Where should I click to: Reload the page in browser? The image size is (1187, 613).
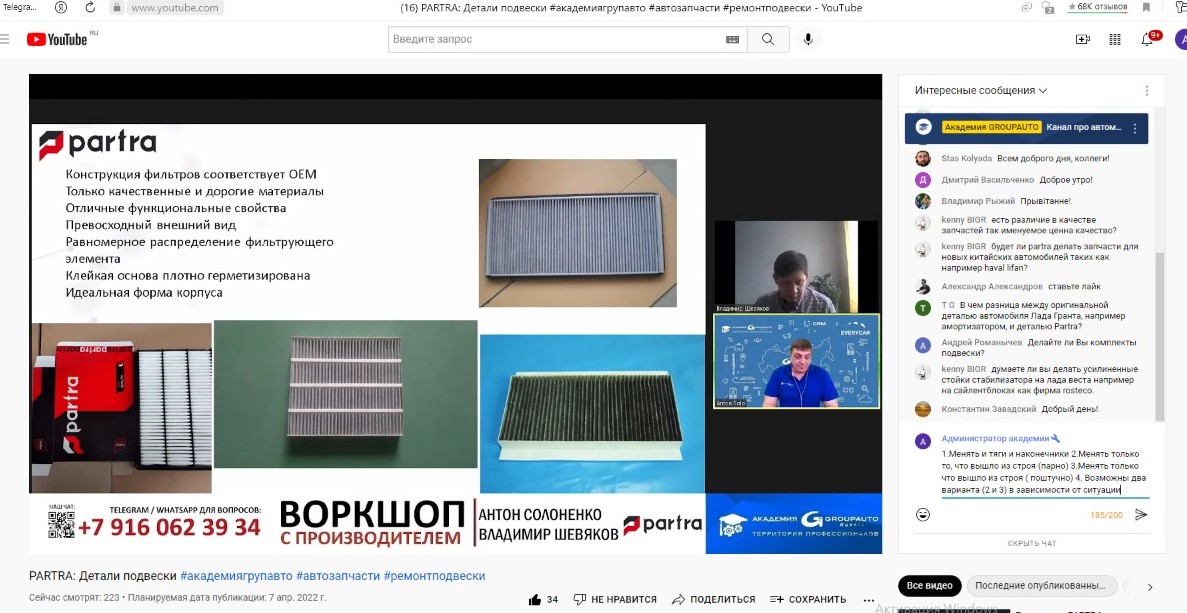pyautogui.click(x=90, y=8)
